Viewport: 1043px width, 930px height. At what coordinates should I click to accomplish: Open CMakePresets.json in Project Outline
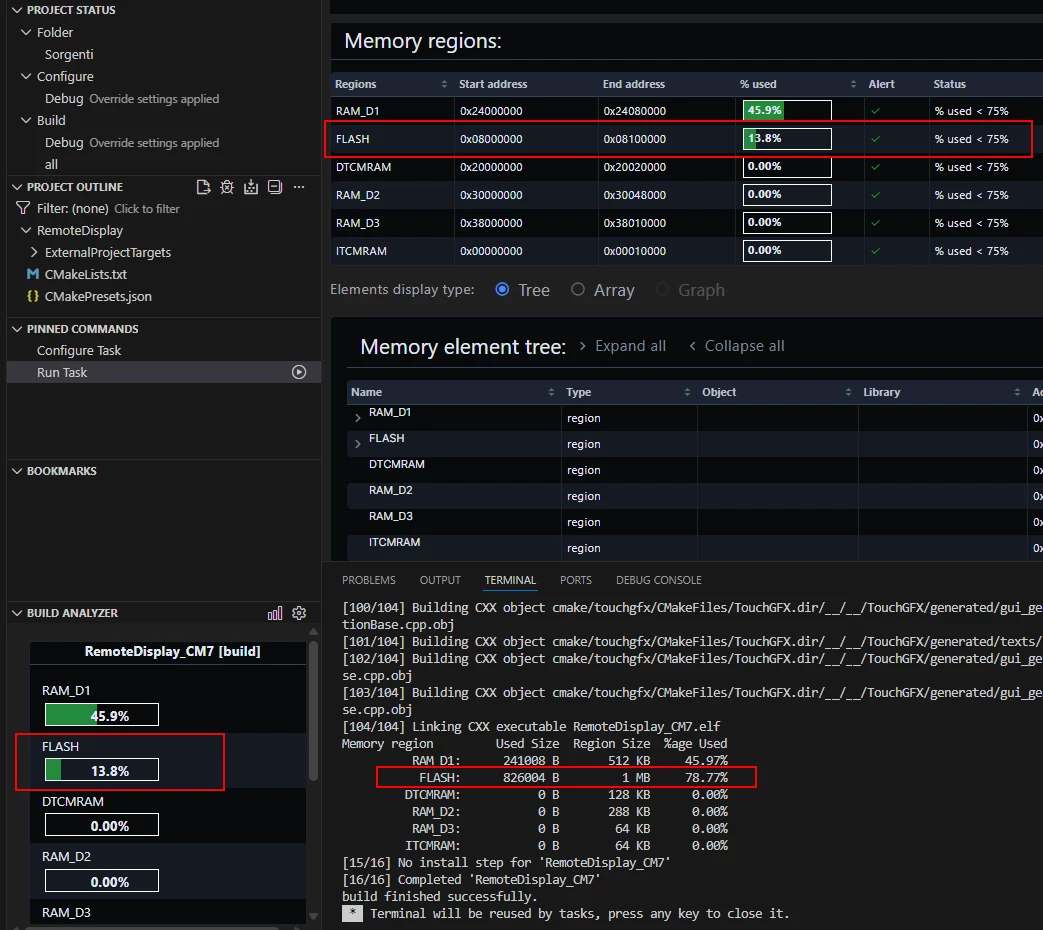98,296
